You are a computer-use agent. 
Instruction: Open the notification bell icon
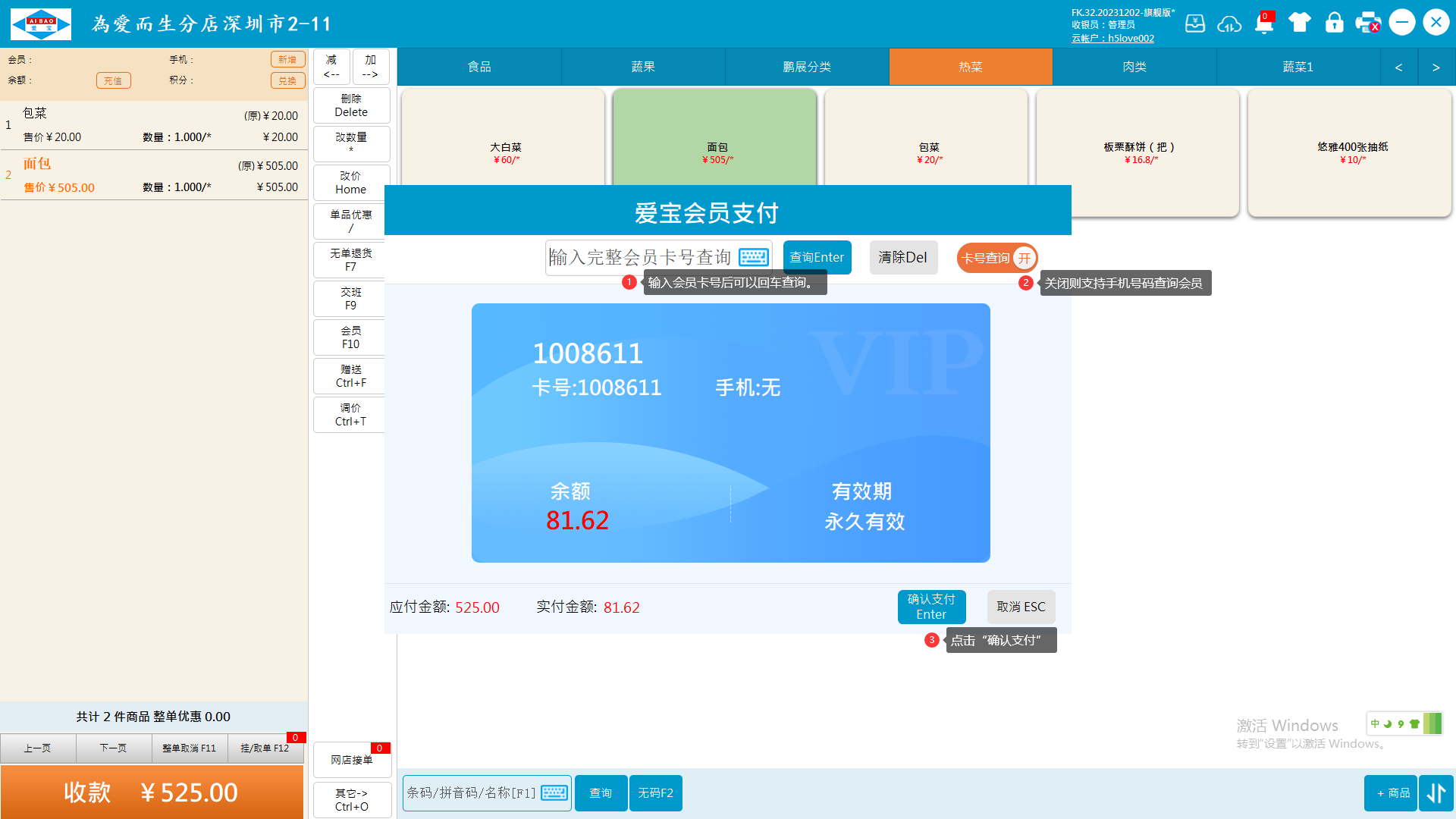(1264, 24)
